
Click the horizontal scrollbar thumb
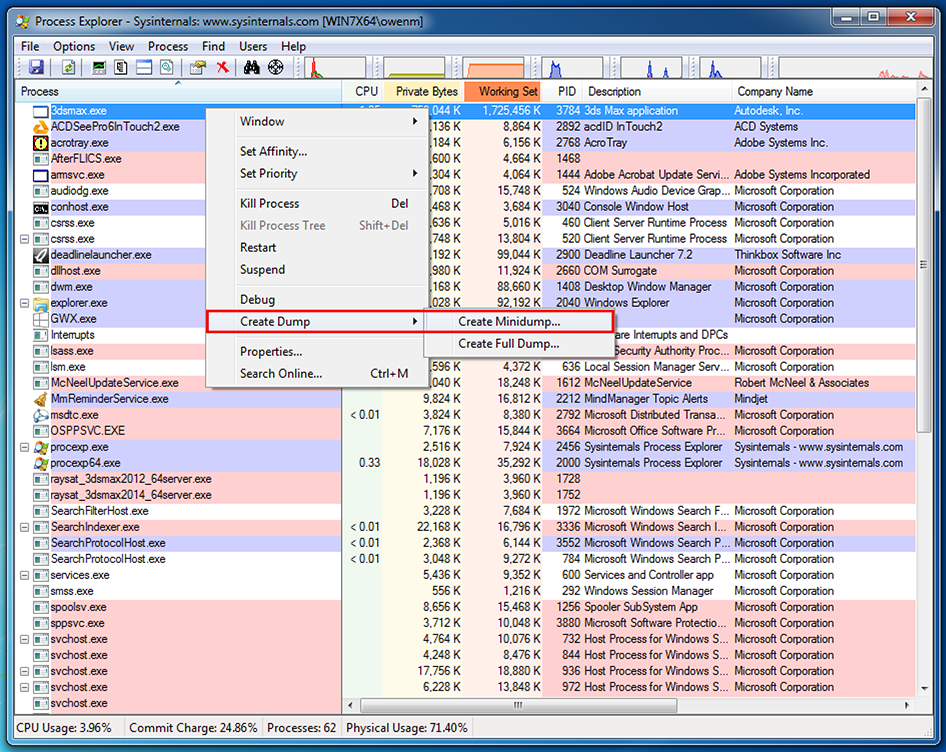518,705
